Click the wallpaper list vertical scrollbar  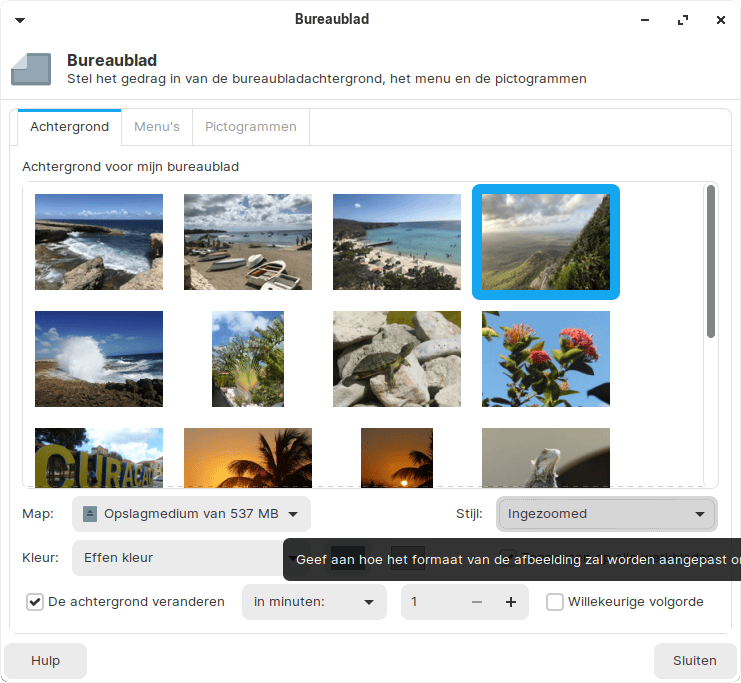click(711, 260)
